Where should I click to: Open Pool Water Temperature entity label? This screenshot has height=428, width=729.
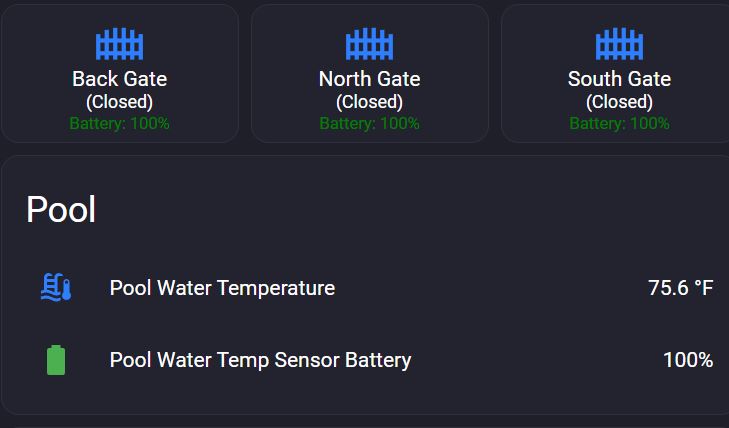[222, 288]
